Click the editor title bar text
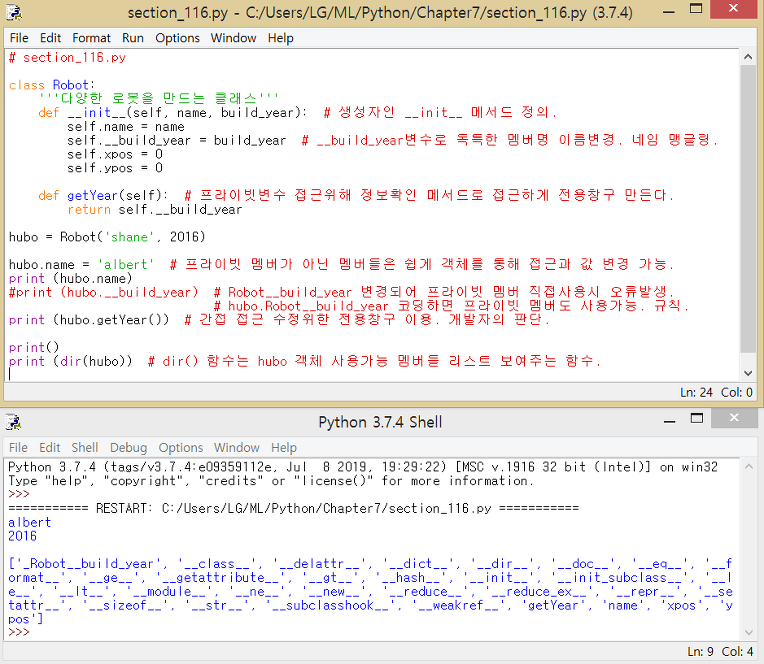This screenshot has width=764, height=664. click(x=380, y=12)
